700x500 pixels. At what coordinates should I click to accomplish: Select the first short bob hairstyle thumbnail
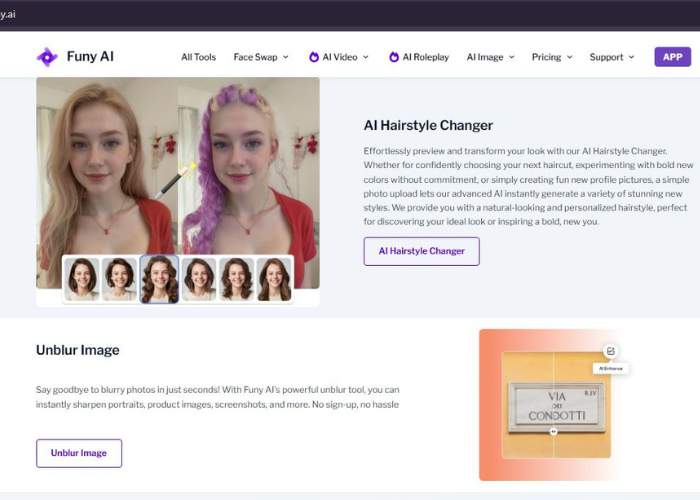pyautogui.click(x=82, y=279)
